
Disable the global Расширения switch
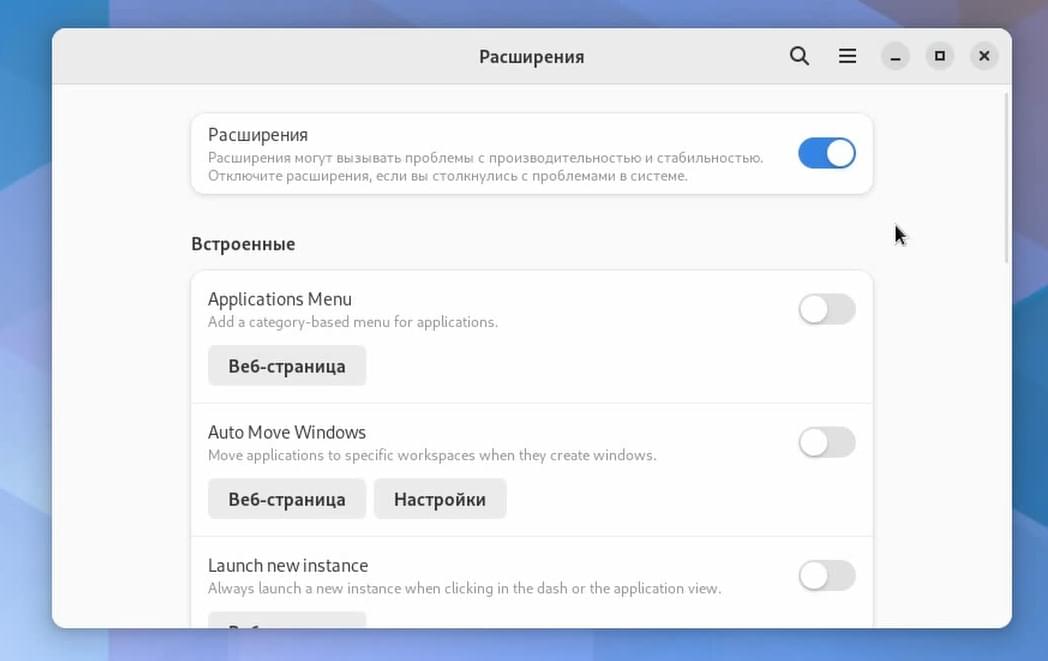click(x=827, y=153)
